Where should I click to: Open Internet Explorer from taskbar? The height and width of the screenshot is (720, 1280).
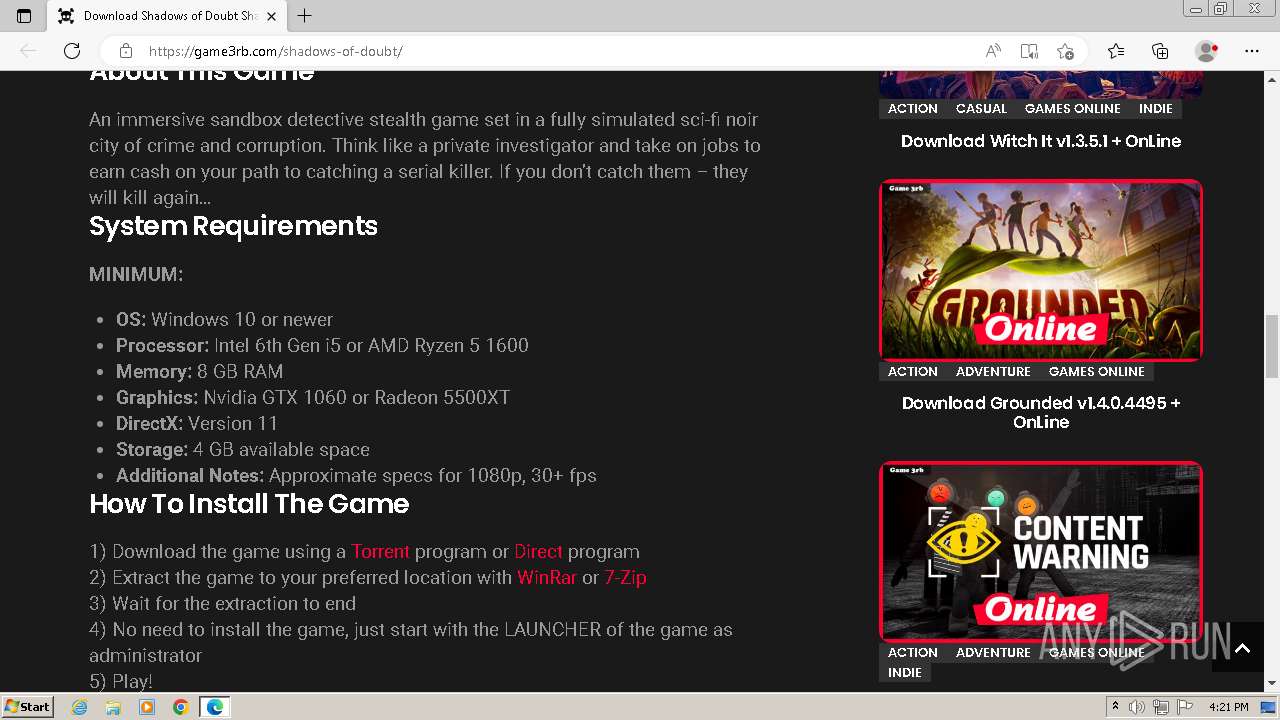80,707
